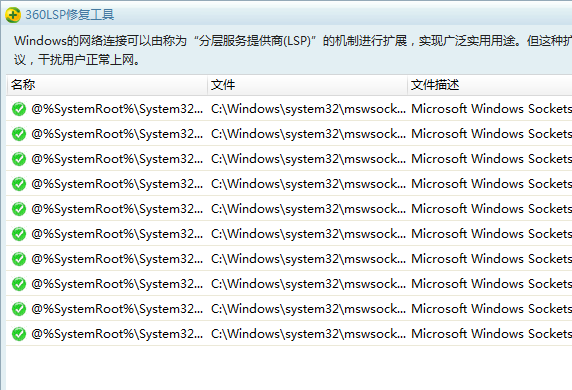Click the green checkmark icon in sixth row
Screen dimensions: 572x390
pyautogui.click(x=19, y=234)
